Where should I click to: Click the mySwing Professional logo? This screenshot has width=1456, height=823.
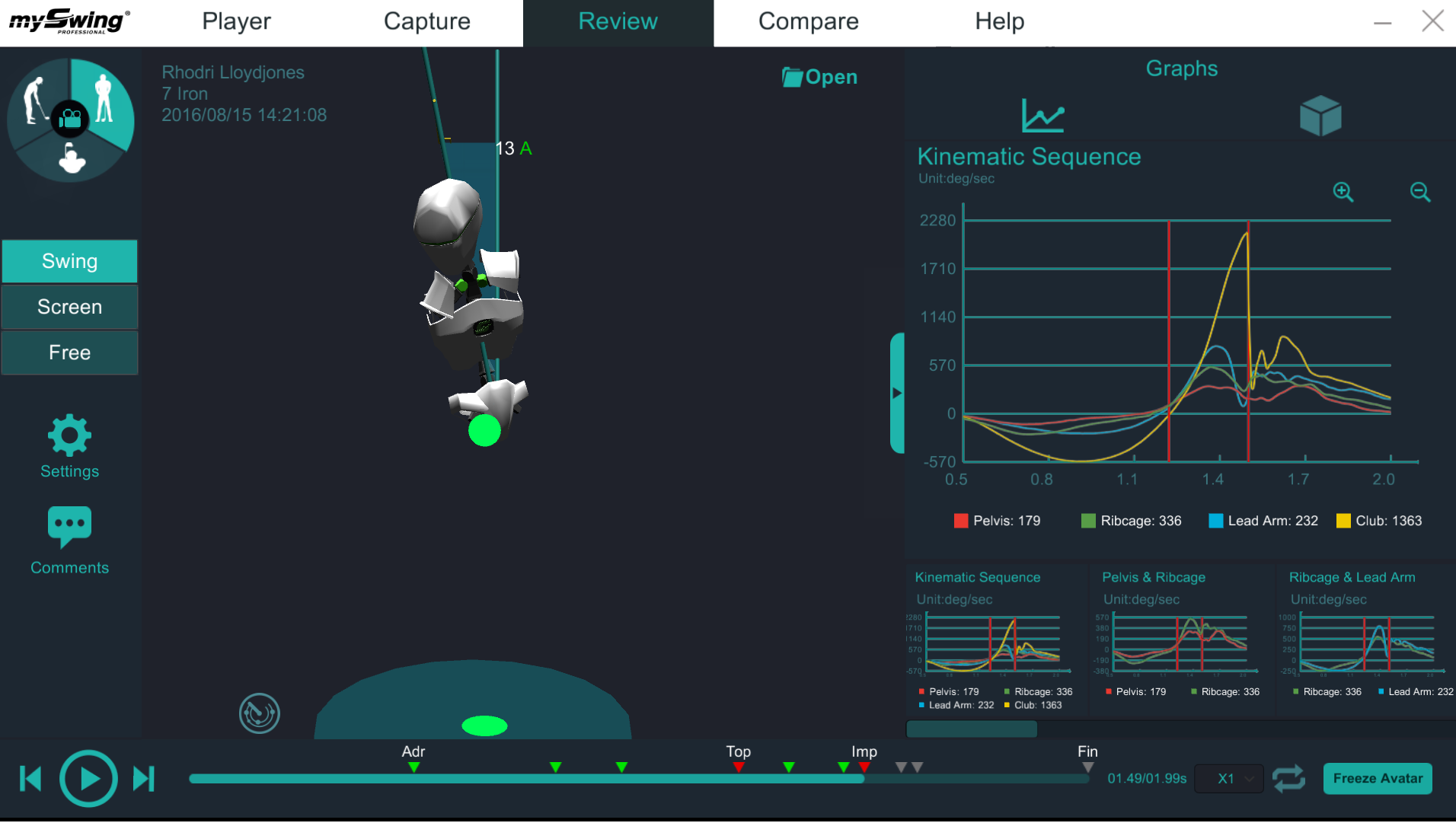tap(69, 21)
